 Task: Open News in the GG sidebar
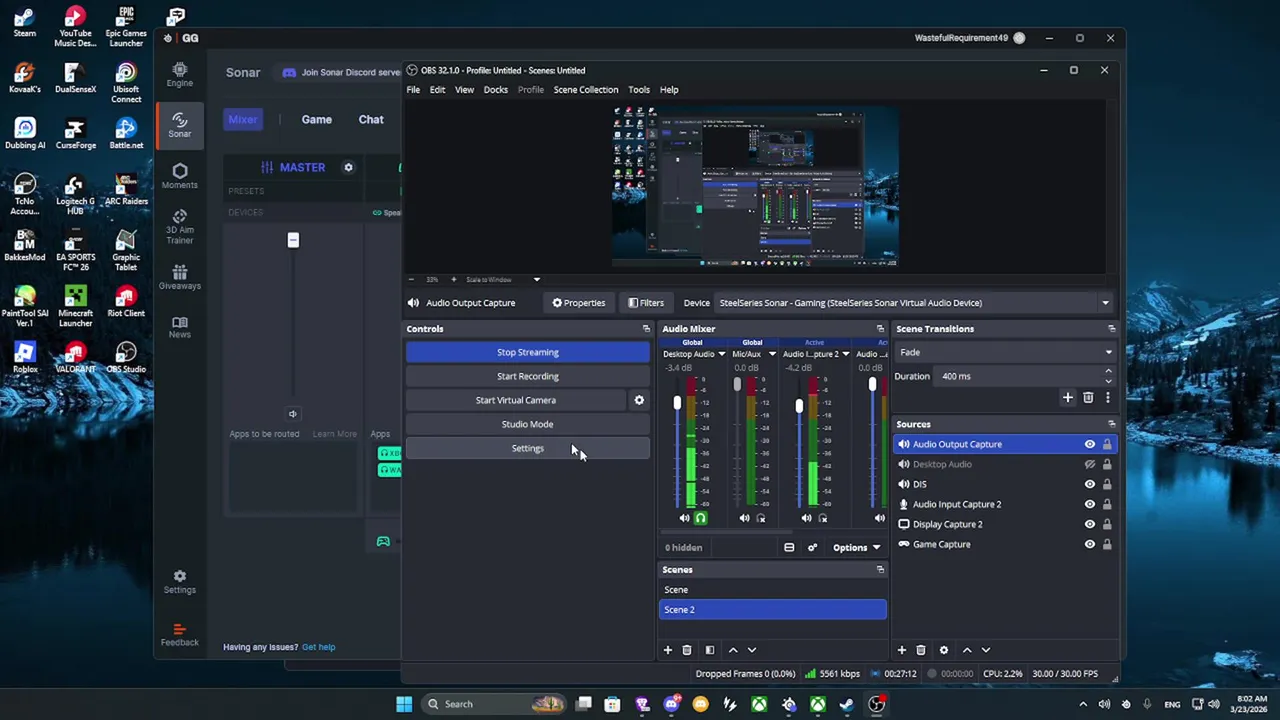[179, 327]
